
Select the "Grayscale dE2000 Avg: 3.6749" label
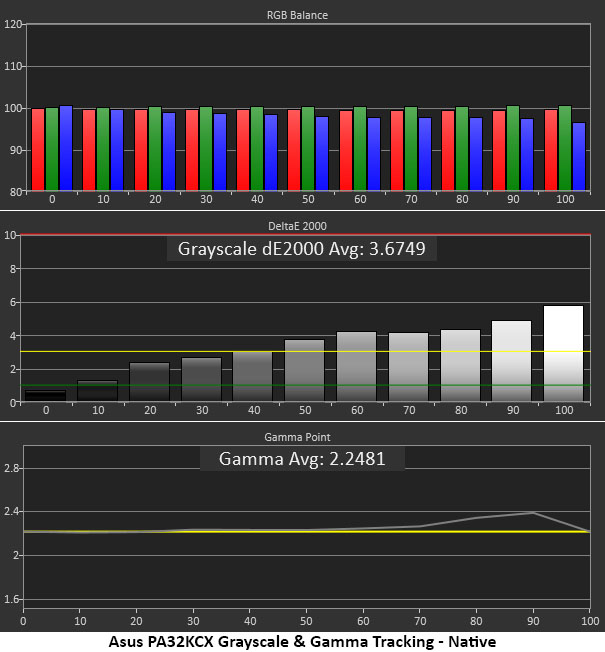301,249
